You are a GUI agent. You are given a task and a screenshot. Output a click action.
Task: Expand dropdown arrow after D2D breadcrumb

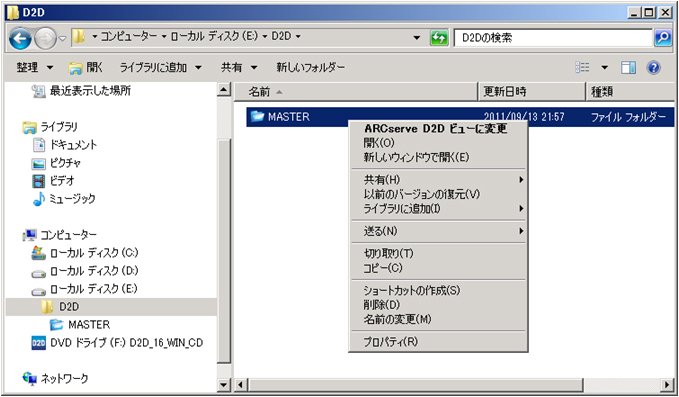click(x=297, y=37)
